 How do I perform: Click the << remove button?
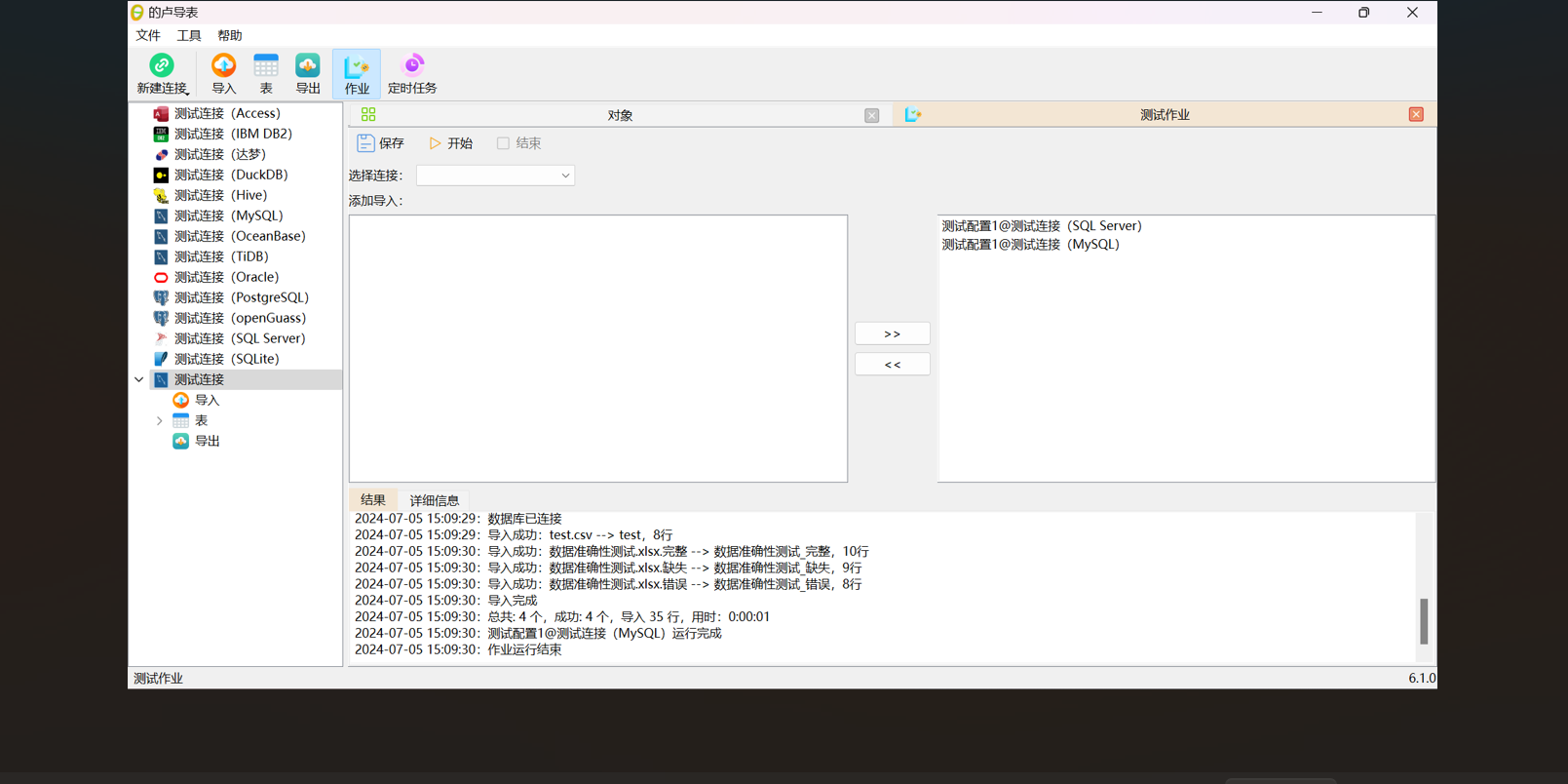pos(892,365)
